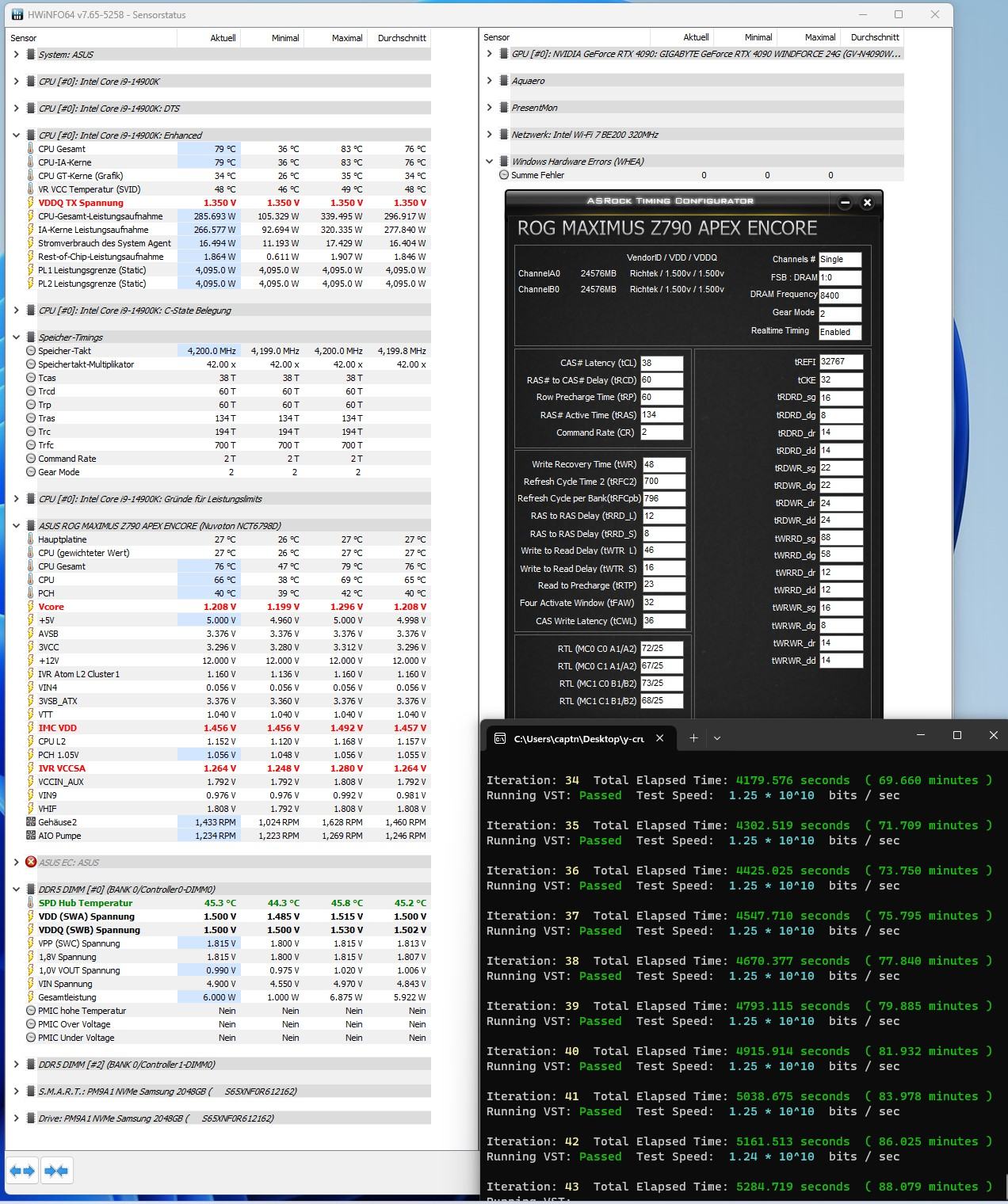Close the terminal tab C:\Users\captn\Desktop
The height and width of the screenshot is (1204, 1008).
coord(660,738)
